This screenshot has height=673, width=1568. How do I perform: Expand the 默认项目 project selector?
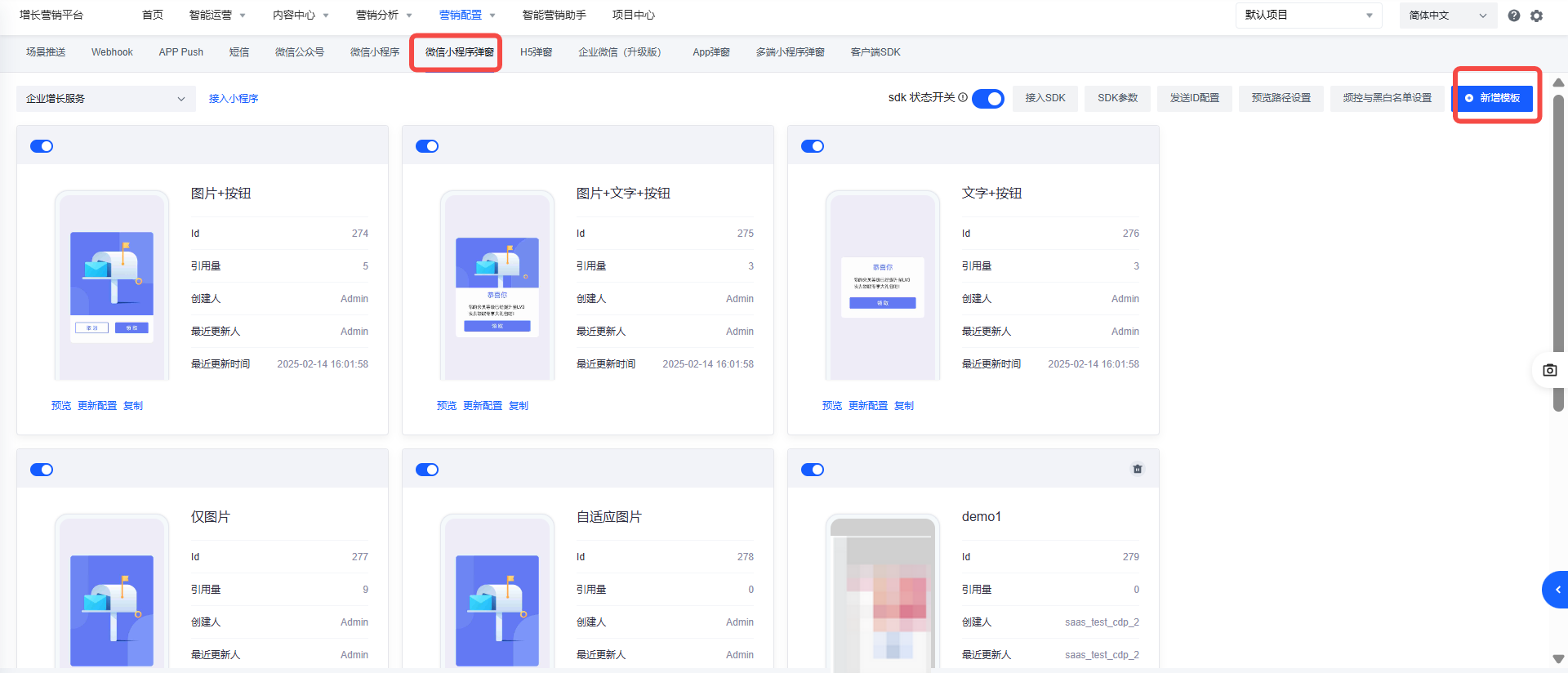[1307, 16]
